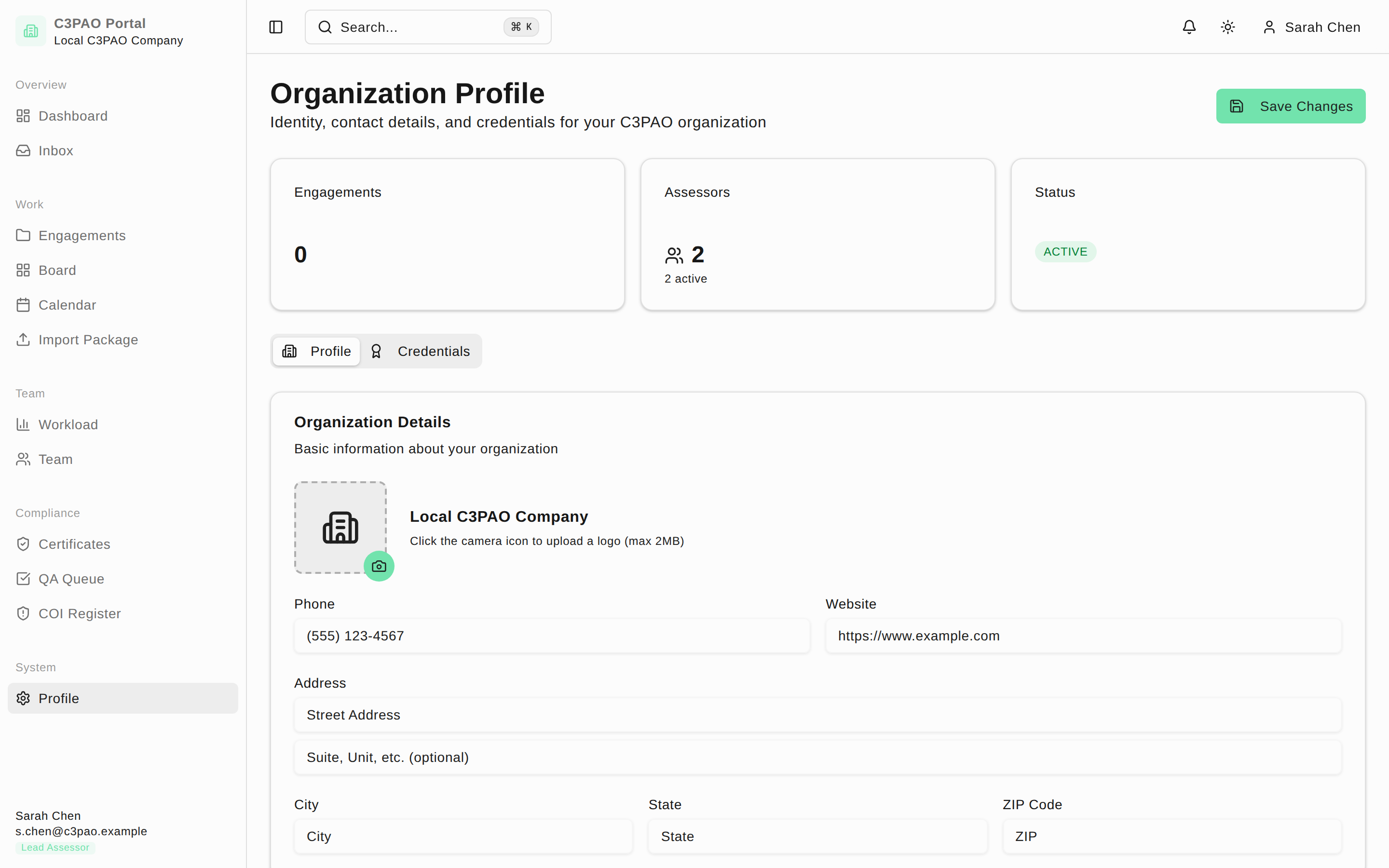
Task: Open Calendar from the sidebar
Action: pyautogui.click(x=123, y=305)
